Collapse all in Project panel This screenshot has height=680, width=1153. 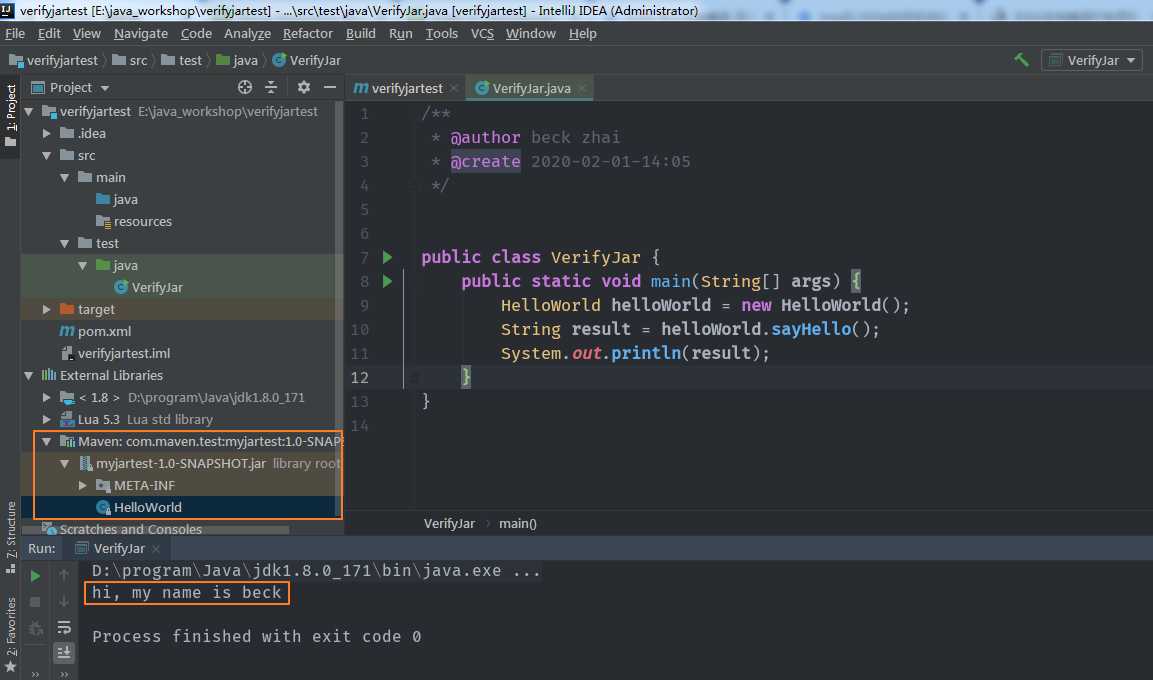click(271, 87)
